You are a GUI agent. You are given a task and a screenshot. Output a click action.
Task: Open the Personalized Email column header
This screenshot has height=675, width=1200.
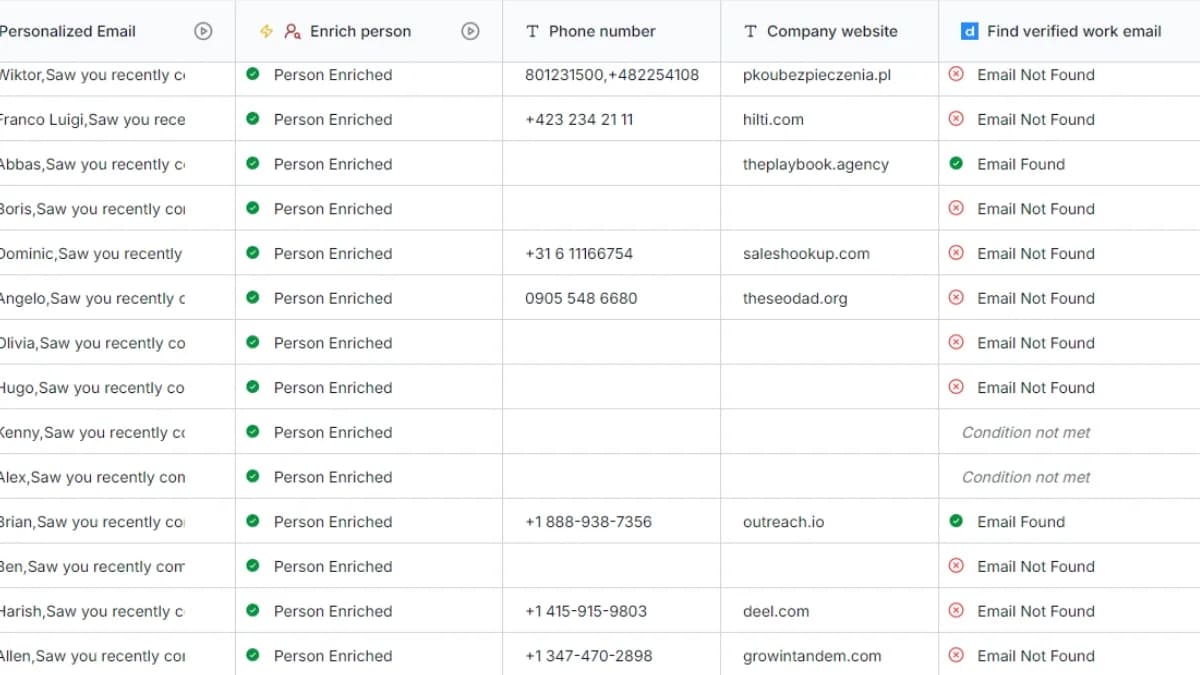70,31
